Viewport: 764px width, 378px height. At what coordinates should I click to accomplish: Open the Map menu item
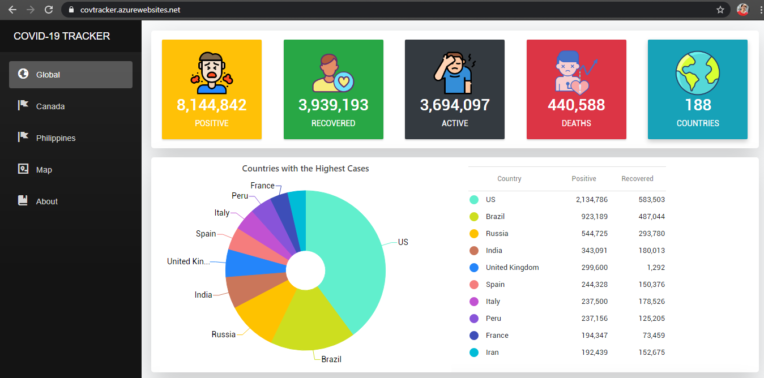(71, 170)
